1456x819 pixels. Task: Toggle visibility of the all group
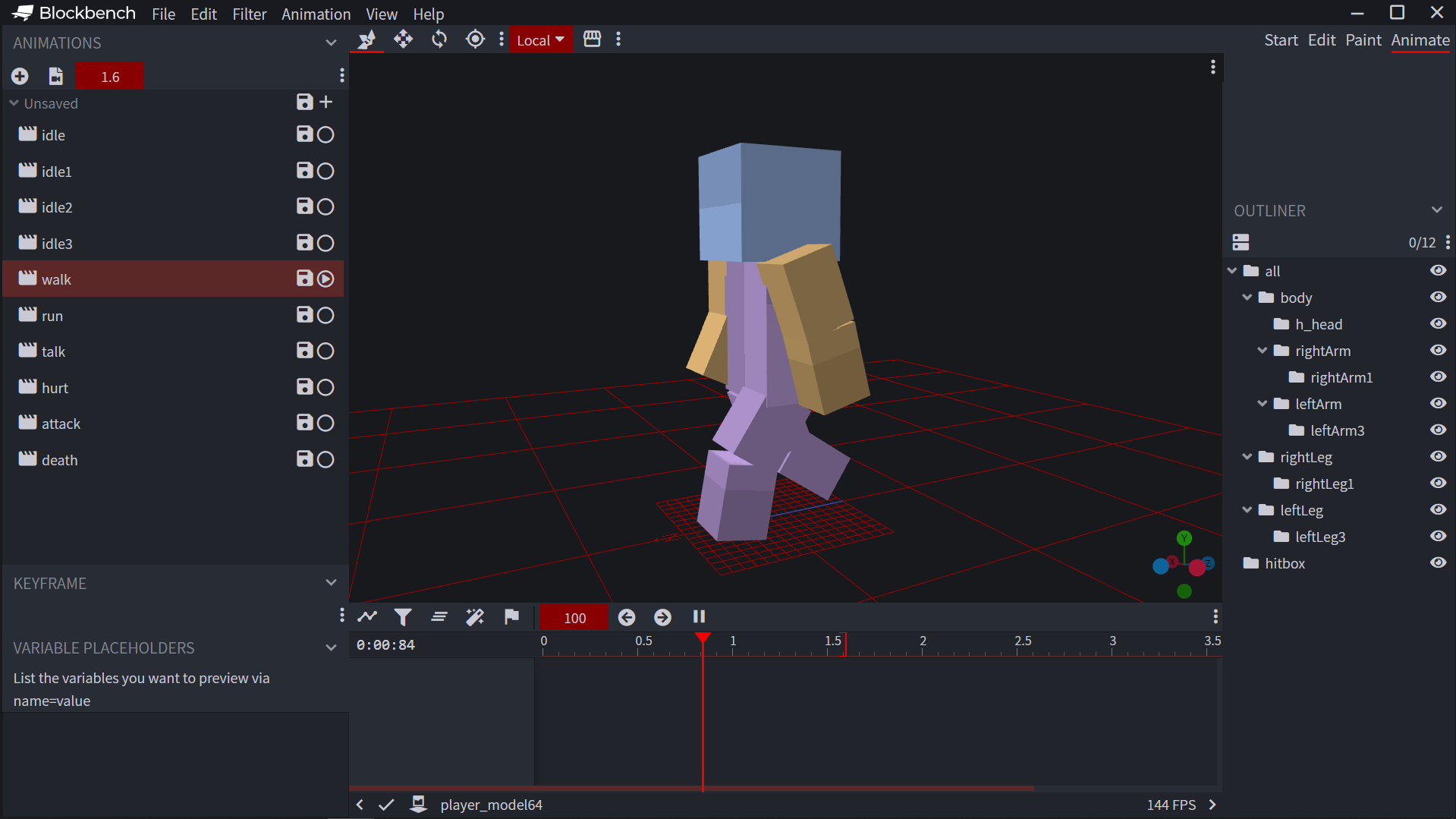(1438, 270)
